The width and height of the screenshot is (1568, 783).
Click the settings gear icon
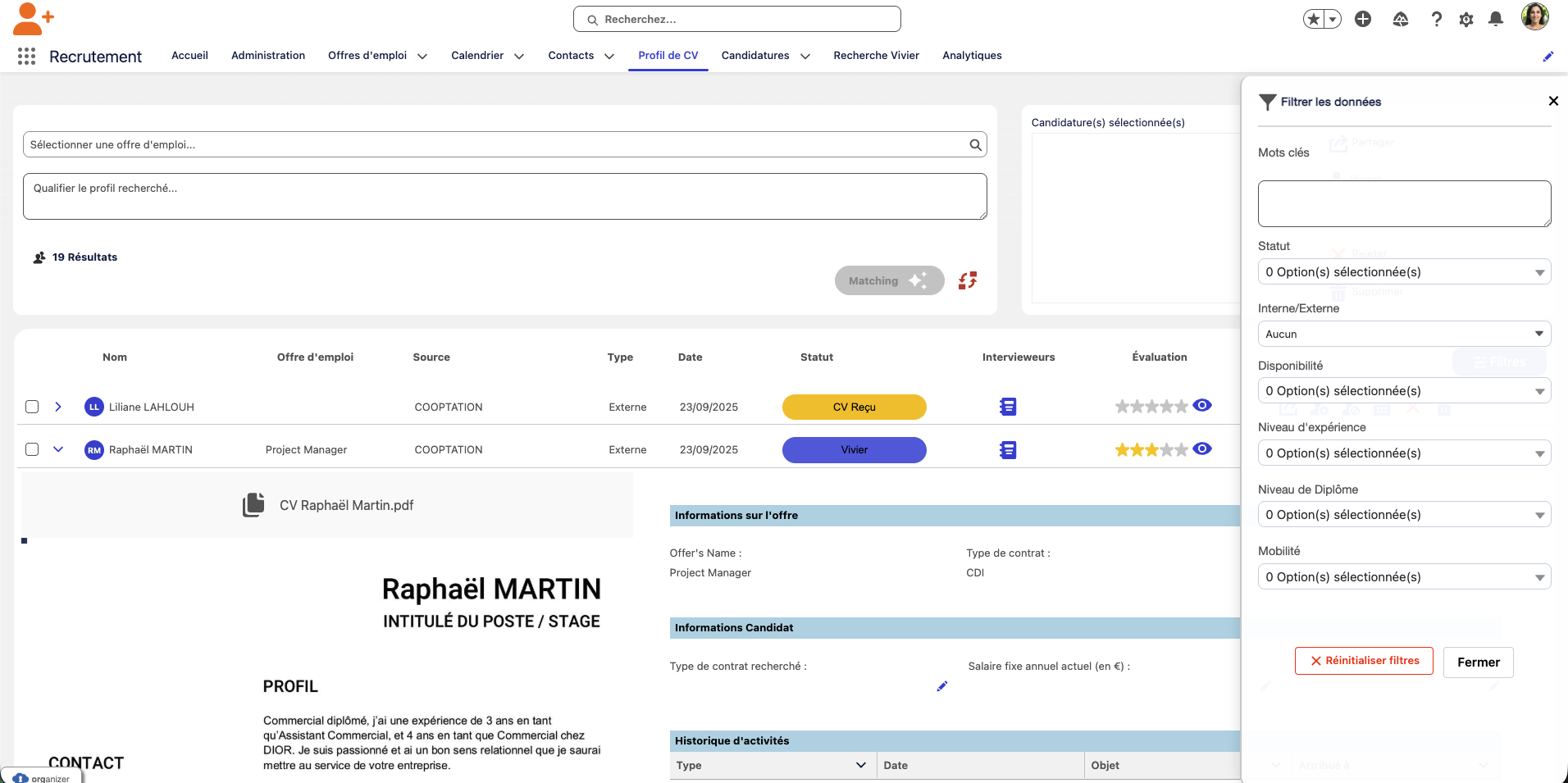point(1467,19)
